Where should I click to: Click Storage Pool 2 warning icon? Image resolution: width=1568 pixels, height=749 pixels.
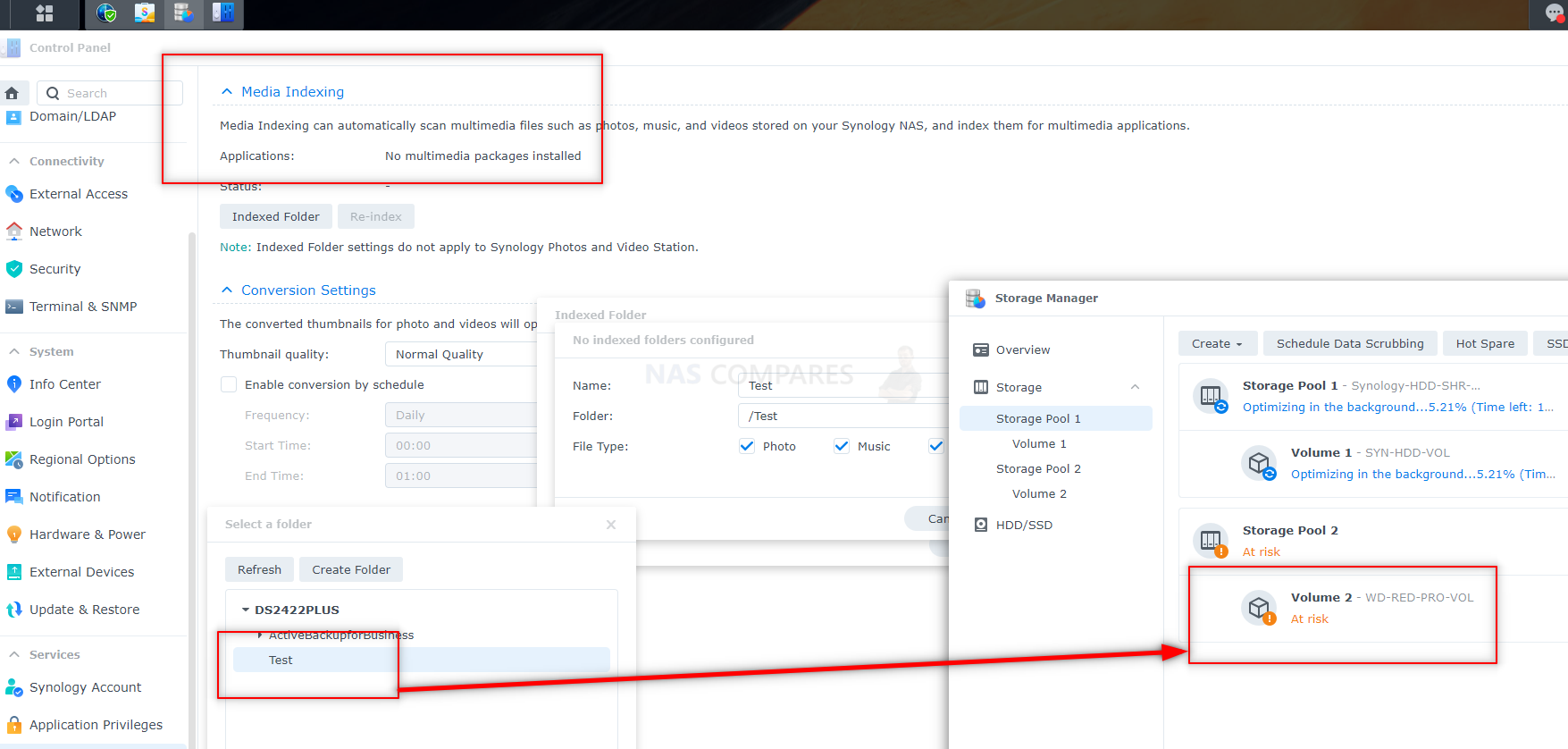[1212, 541]
